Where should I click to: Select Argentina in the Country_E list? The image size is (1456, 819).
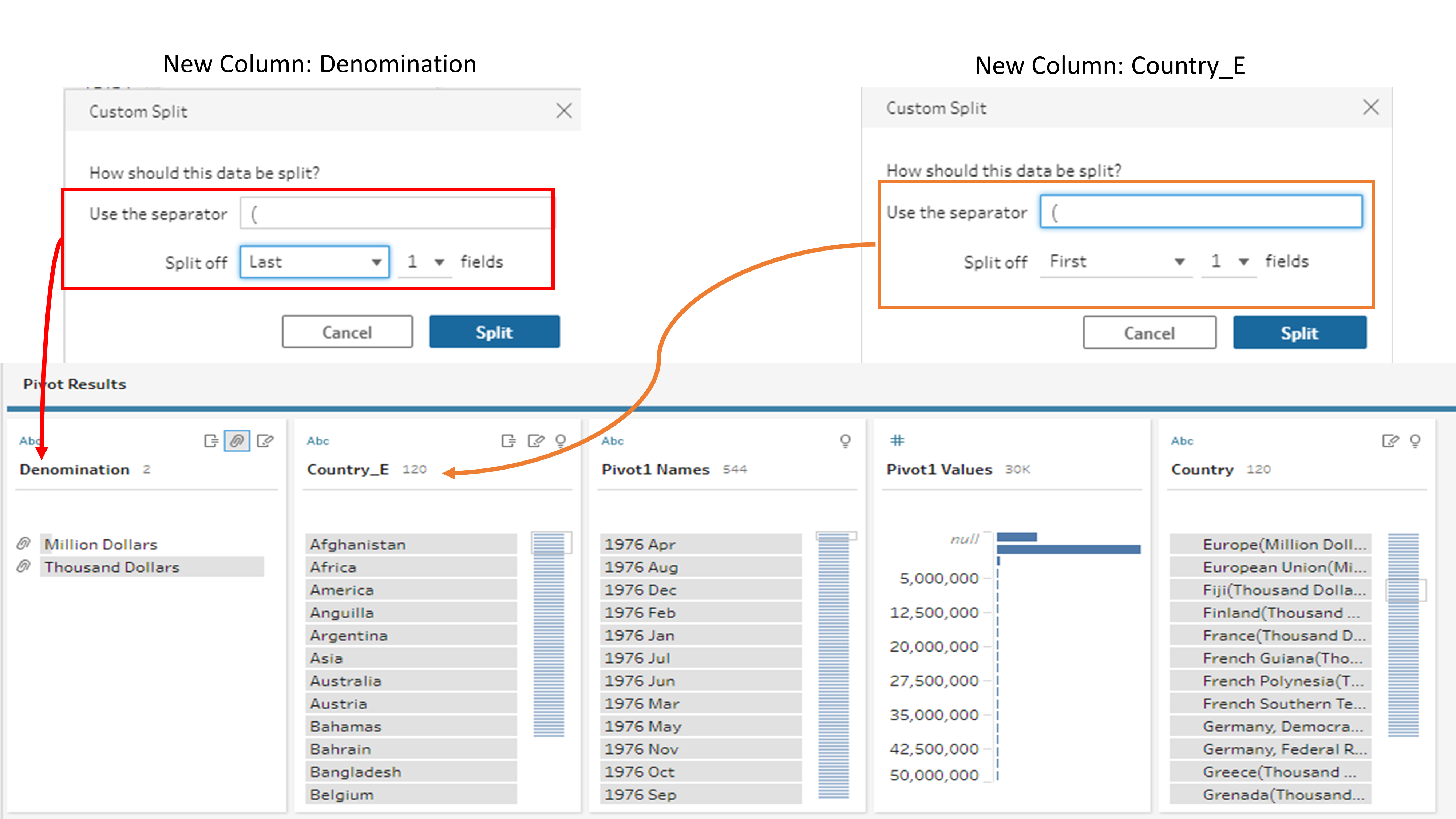[x=411, y=635]
